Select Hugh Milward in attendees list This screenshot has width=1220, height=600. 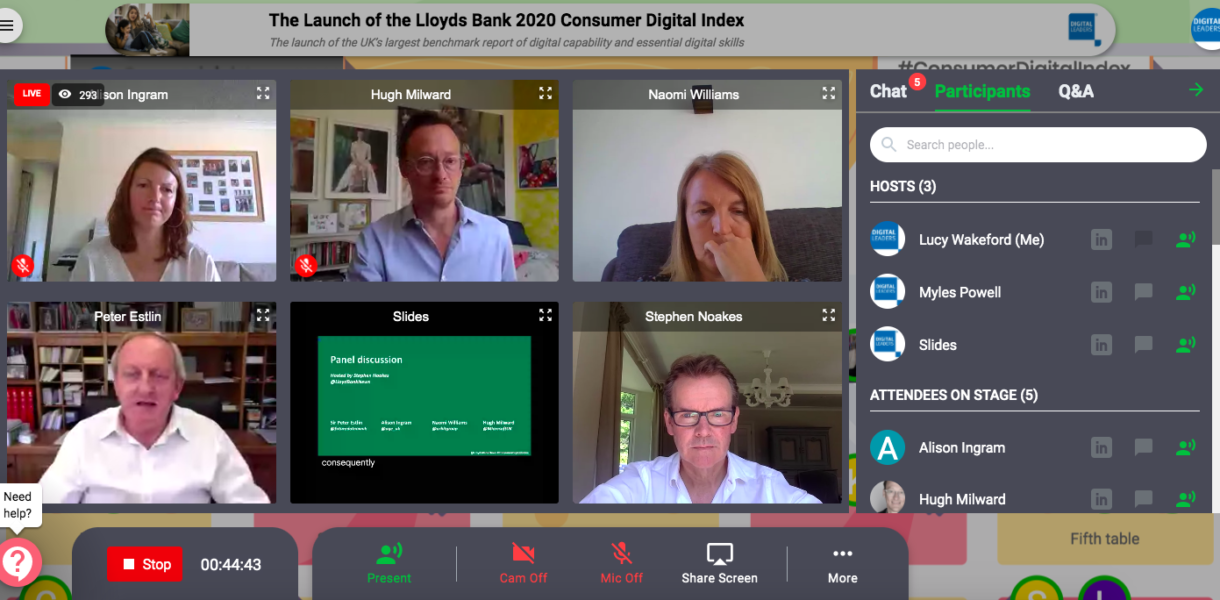962,499
